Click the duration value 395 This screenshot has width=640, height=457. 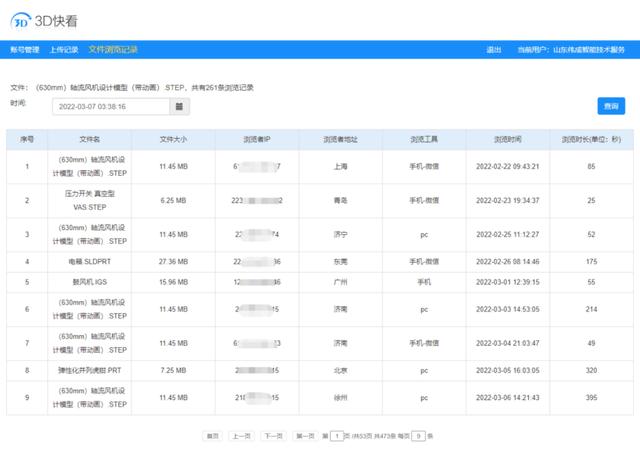click(x=591, y=397)
